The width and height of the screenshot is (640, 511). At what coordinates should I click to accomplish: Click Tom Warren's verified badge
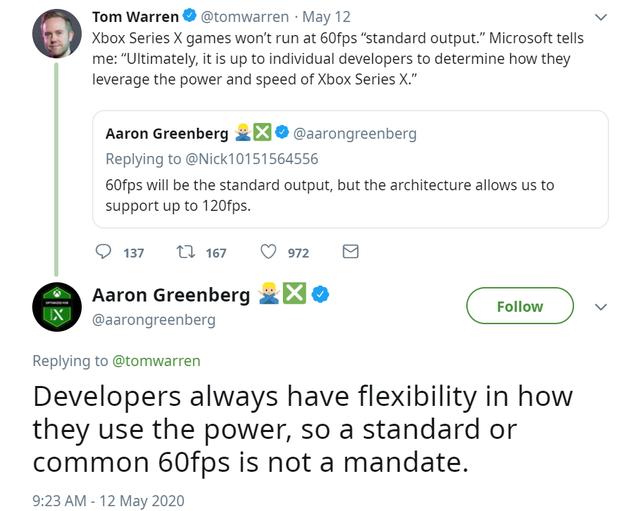190,17
